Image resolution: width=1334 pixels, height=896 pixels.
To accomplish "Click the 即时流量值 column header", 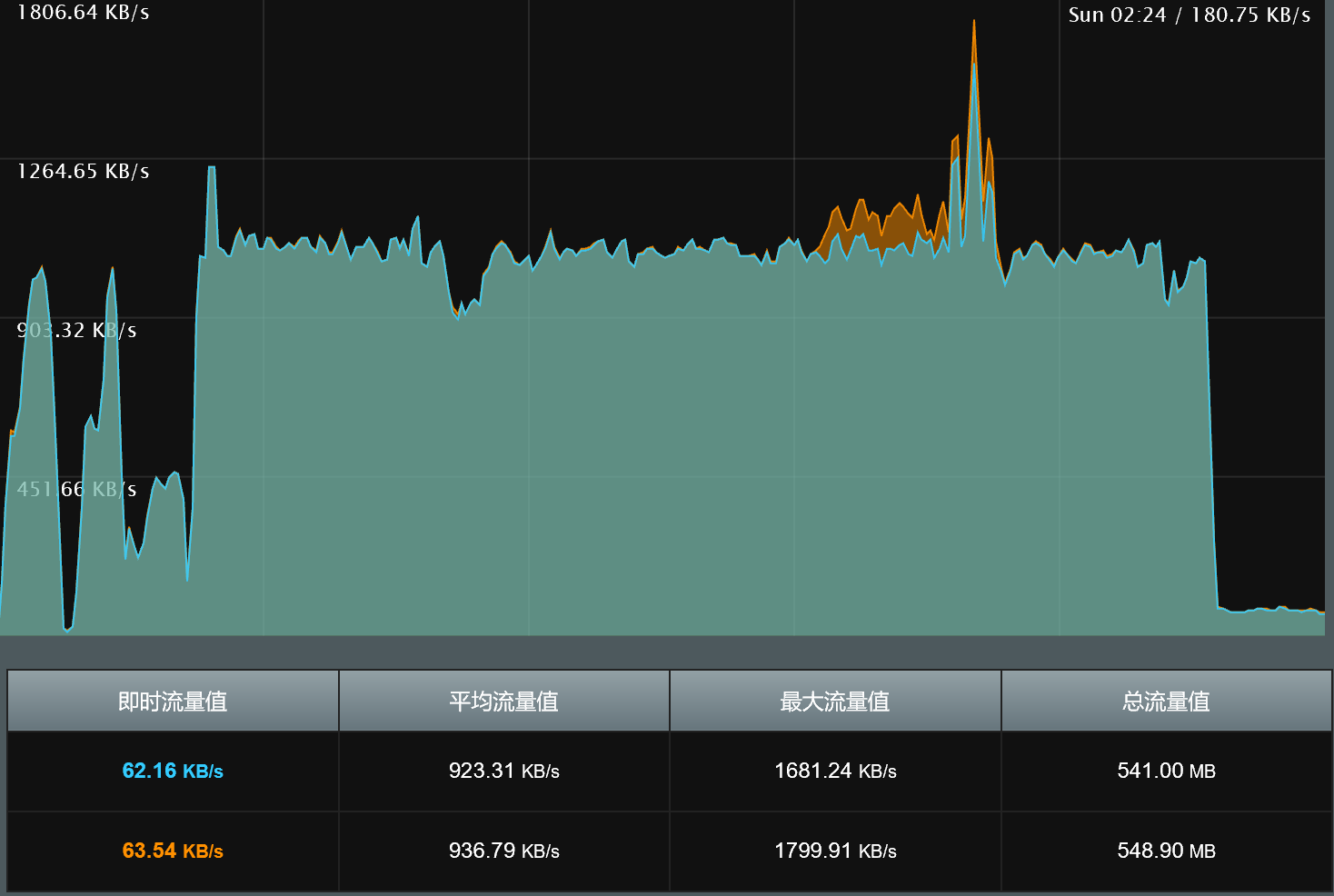I will pos(173,701).
